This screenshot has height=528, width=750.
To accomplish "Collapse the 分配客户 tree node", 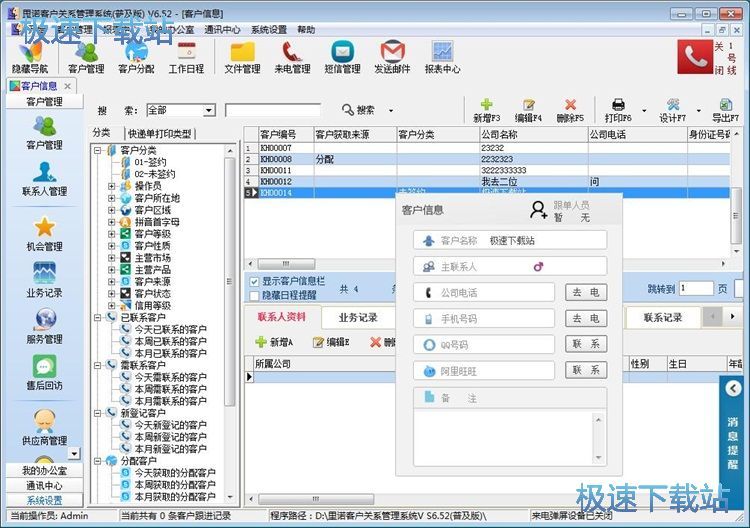I will coord(98,461).
